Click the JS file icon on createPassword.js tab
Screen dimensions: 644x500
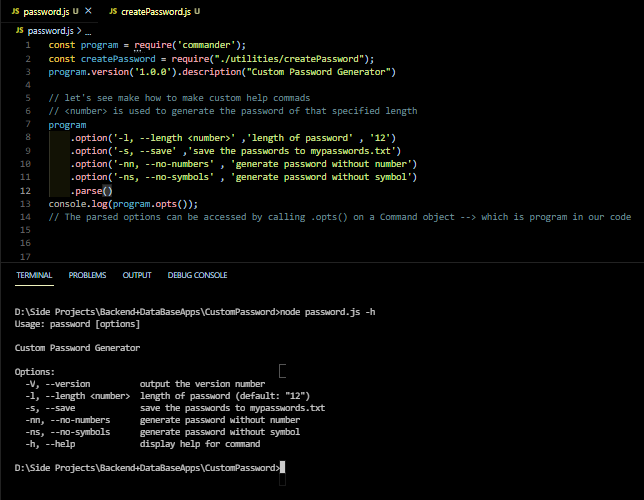click(113, 12)
